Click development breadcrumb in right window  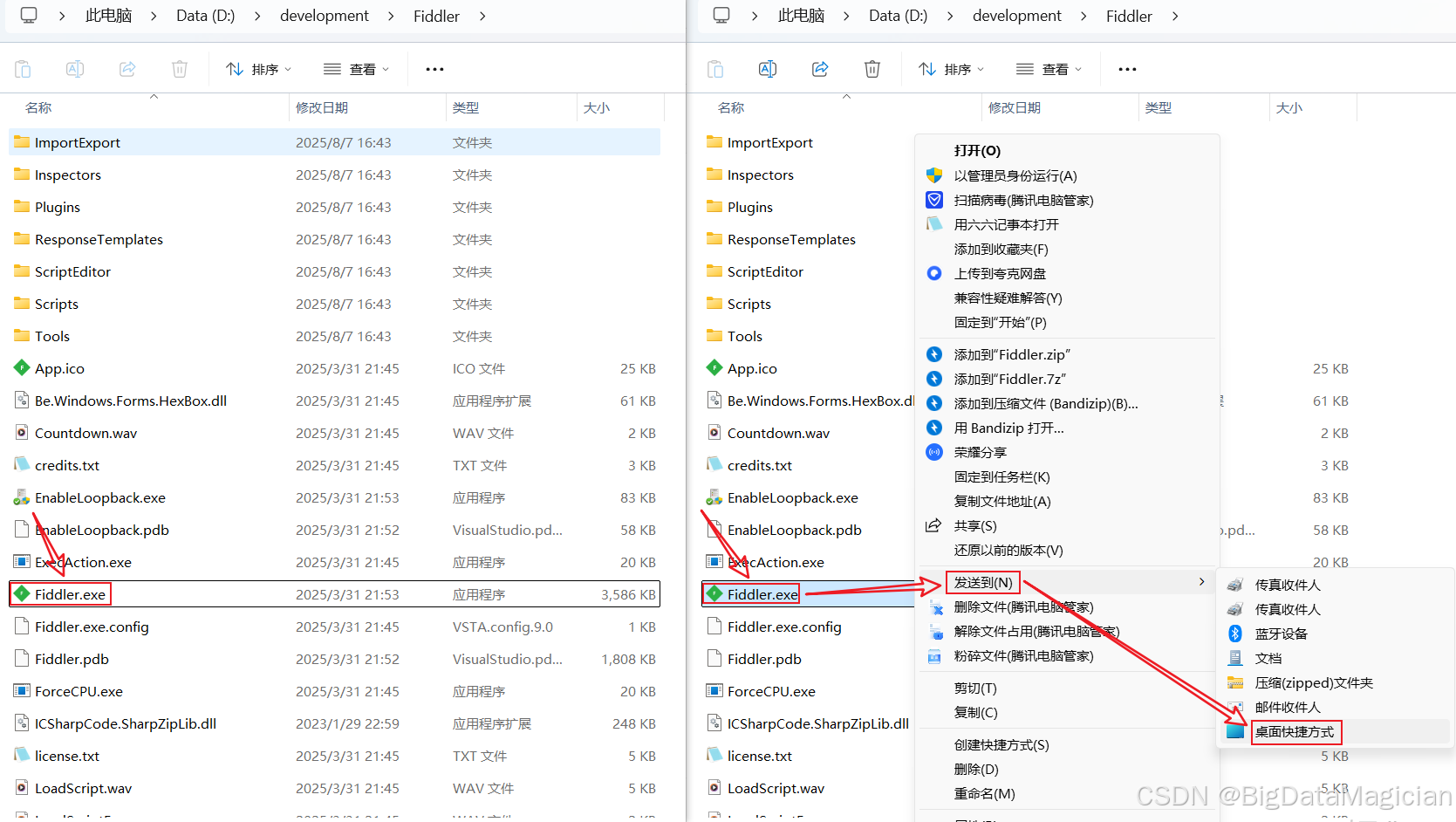[1017, 16]
